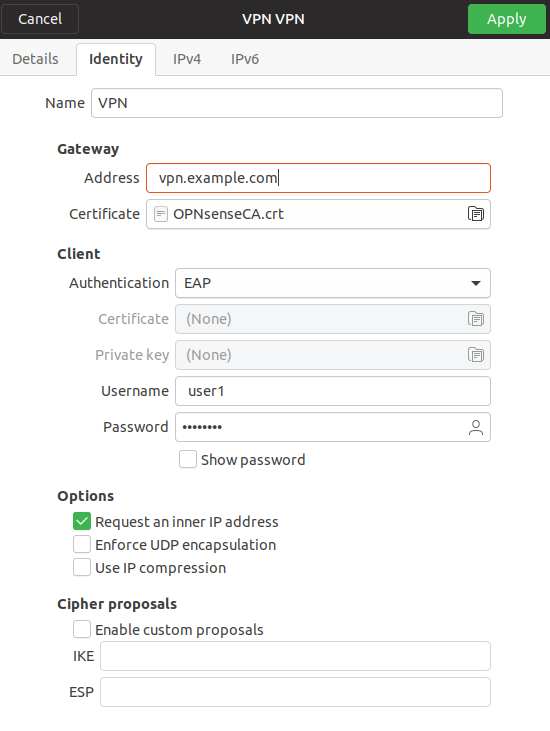Image resolution: width=550 pixels, height=731 pixels.
Task: Enable Enforce UDP encapsulation
Action: click(82, 544)
